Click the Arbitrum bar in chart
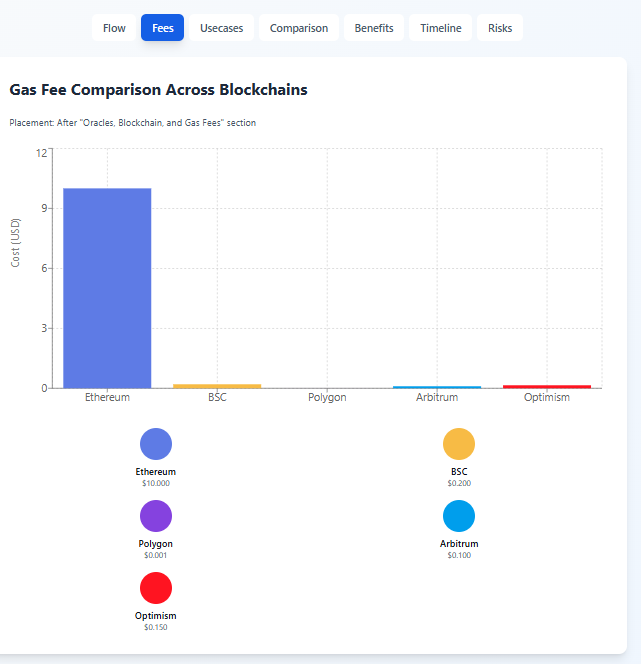This screenshot has height=664, width=641. click(437, 386)
